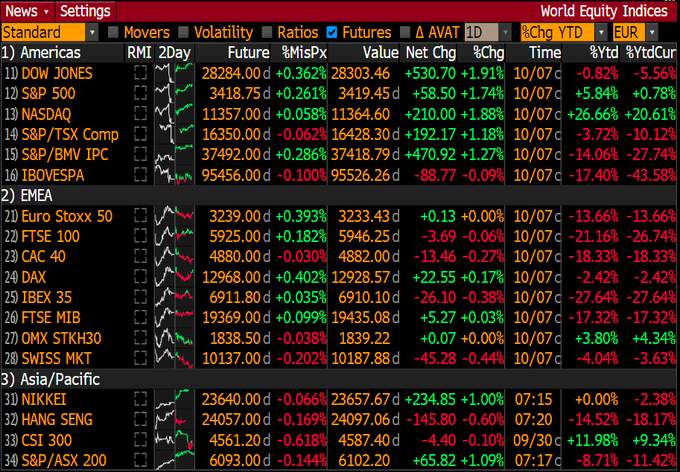Open the SWISS MKT 2Day sparkline chart
680x472 pixels.
pyautogui.click(x=174, y=358)
